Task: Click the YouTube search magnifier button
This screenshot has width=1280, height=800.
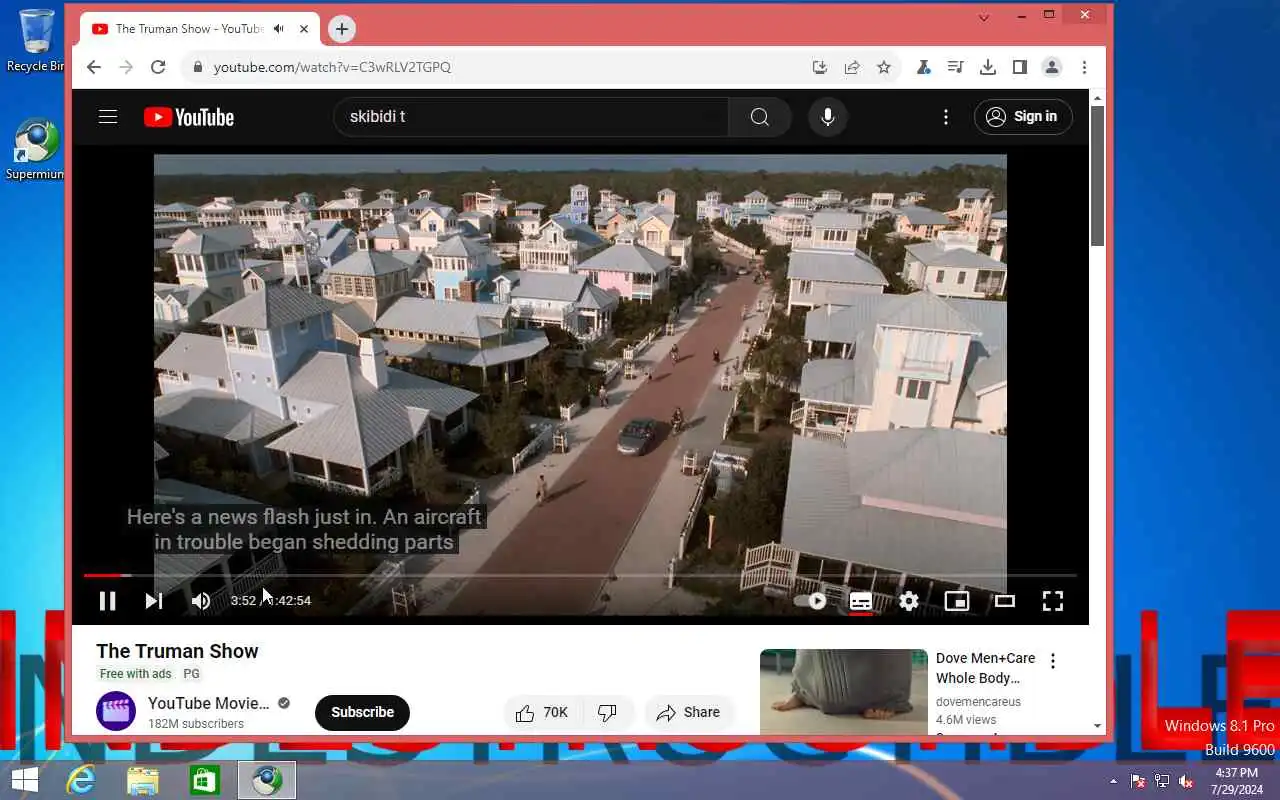Action: [760, 117]
